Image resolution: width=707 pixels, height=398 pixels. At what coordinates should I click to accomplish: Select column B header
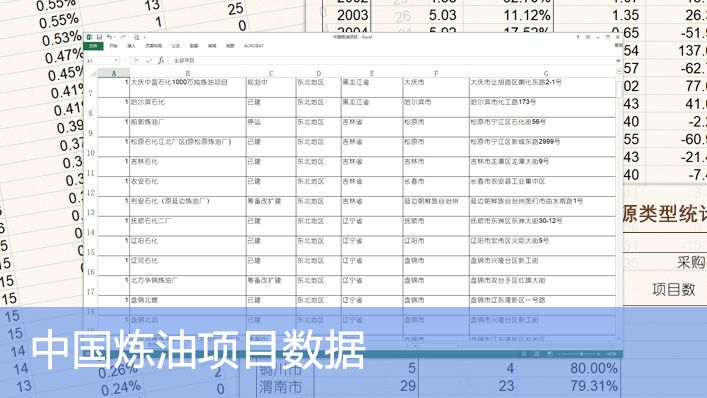coord(188,73)
